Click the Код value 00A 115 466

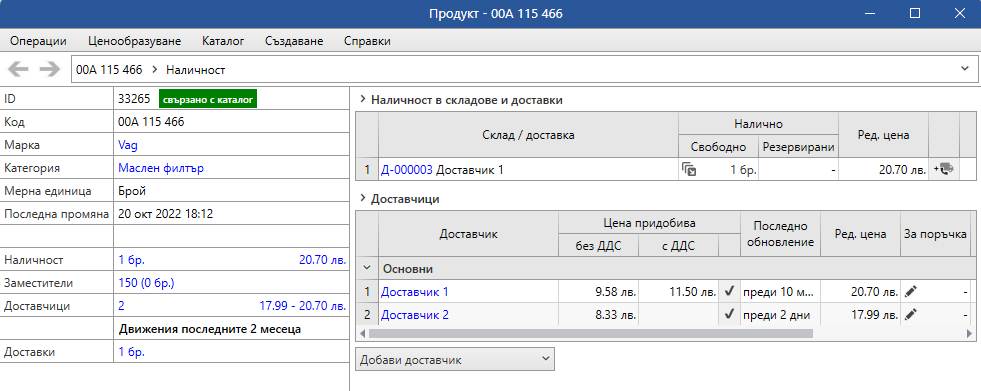(x=151, y=122)
